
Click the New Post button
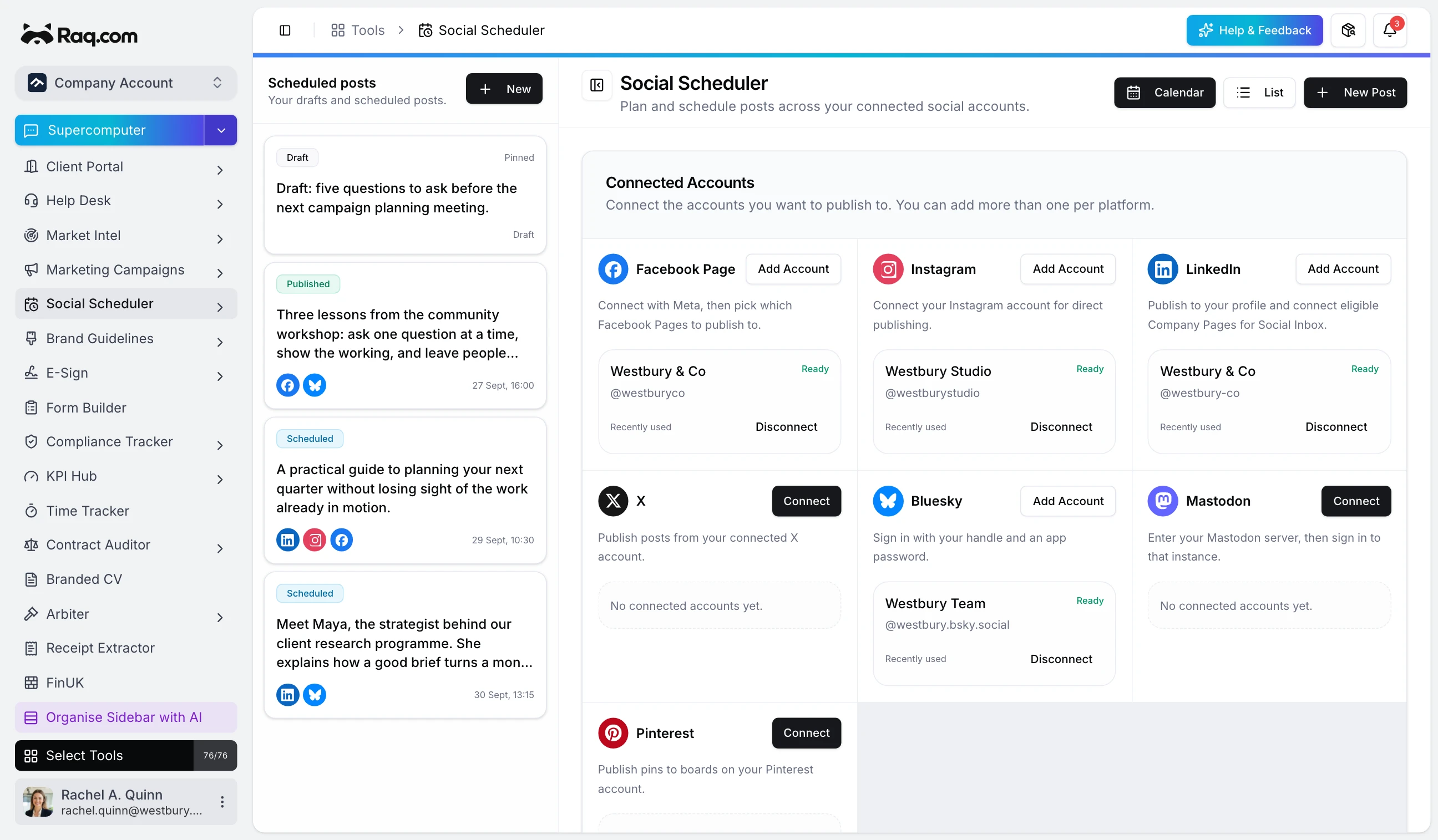pyautogui.click(x=1355, y=93)
